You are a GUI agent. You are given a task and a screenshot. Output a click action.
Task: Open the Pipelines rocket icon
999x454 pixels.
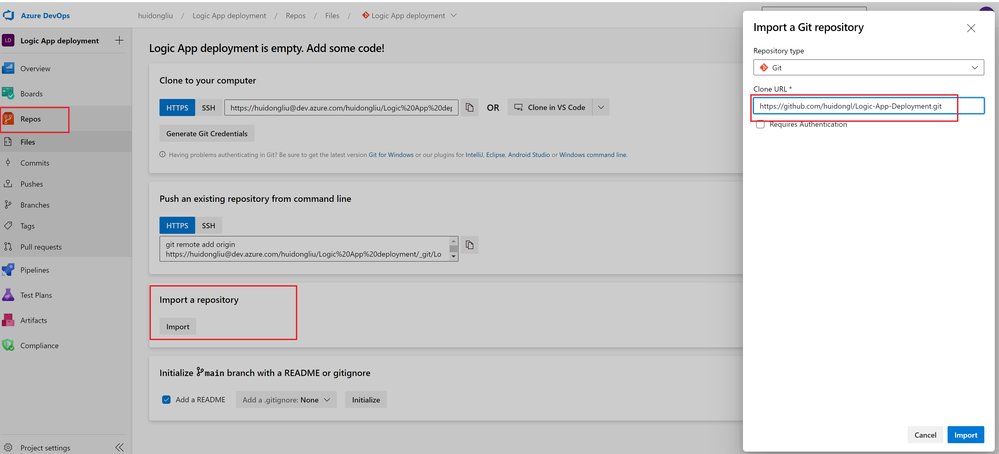(8, 270)
